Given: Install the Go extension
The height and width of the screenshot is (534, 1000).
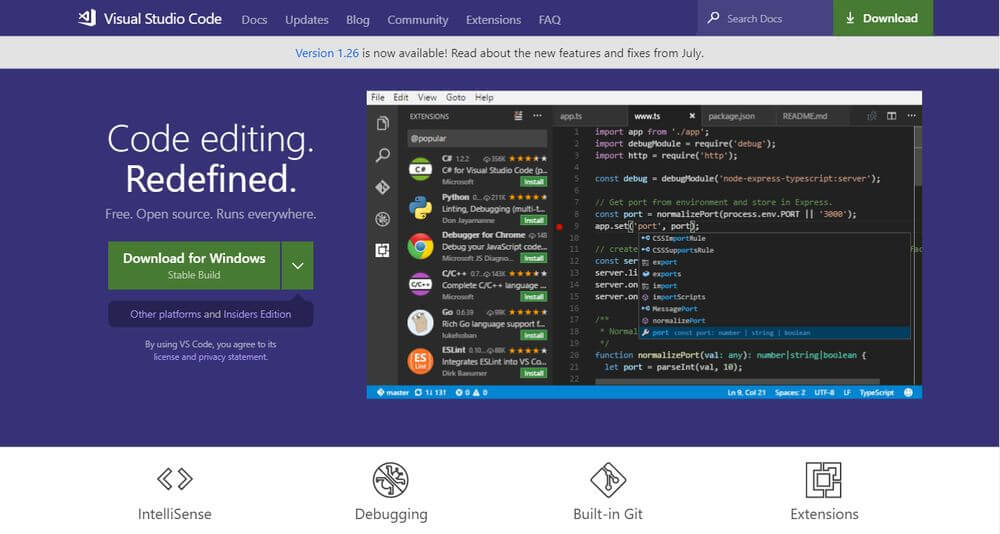Looking at the screenshot, I should click(x=534, y=335).
